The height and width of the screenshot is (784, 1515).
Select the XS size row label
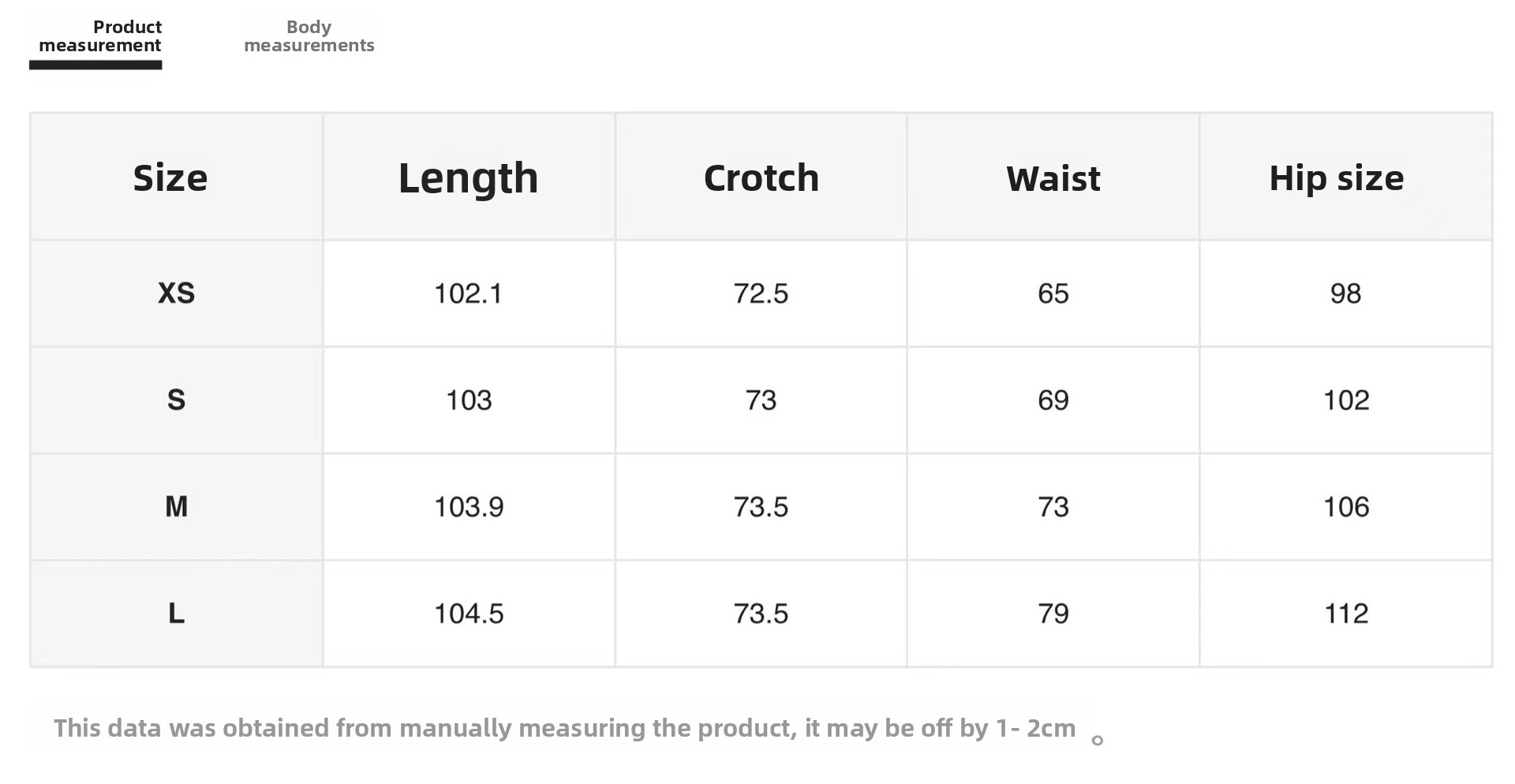(x=176, y=293)
